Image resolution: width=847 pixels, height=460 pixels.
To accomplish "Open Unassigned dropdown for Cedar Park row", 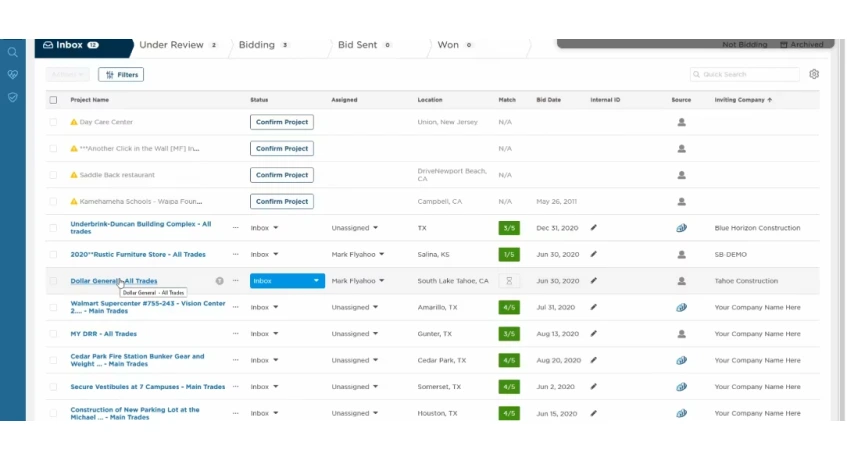I will (355, 360).
